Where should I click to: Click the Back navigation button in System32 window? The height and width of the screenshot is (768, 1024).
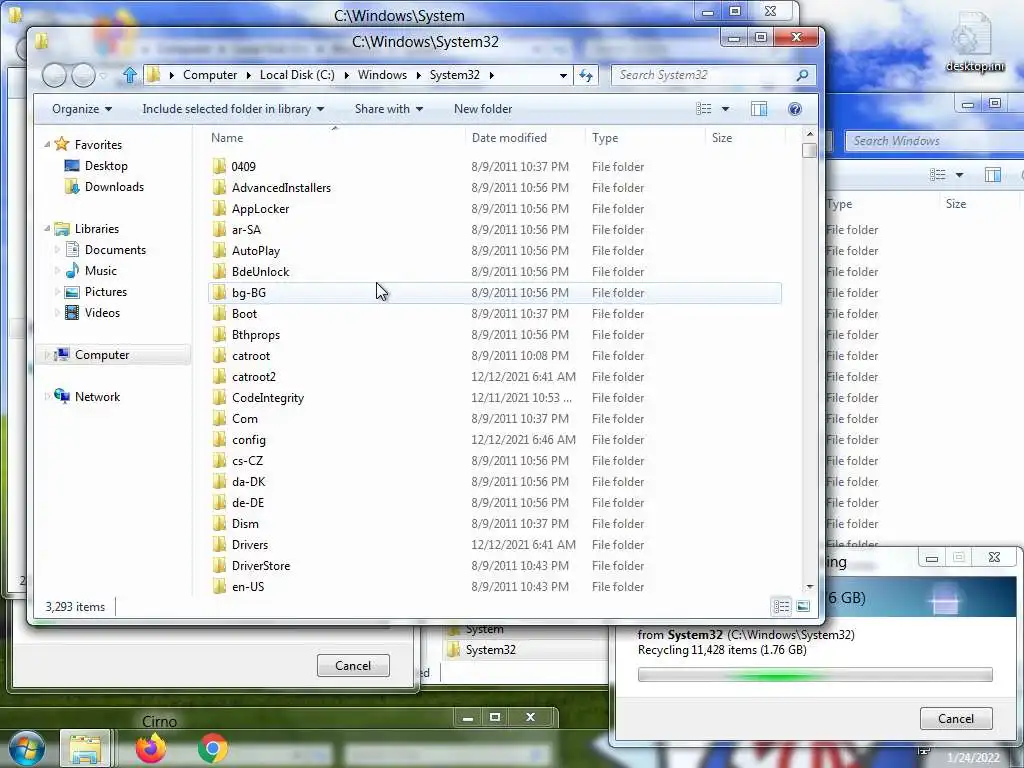tap(54, 75)
